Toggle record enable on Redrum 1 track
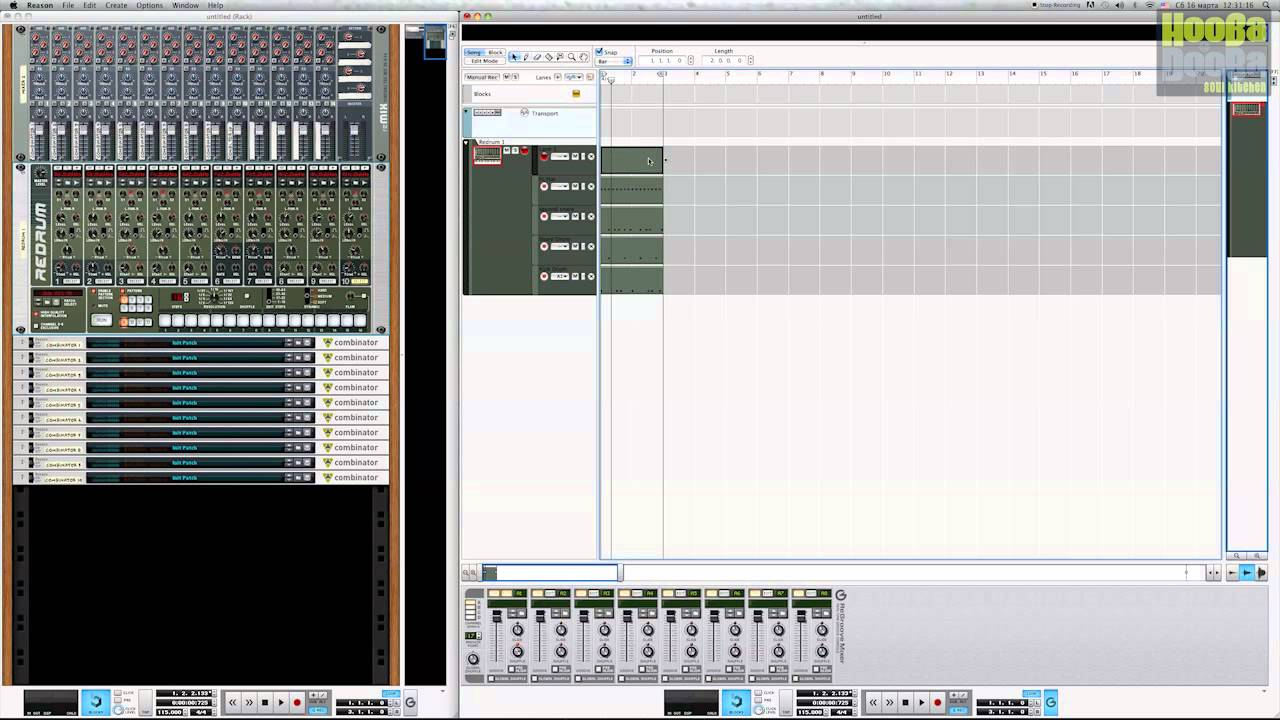The height and width of the screenshot is (720, 1280). point(524,151)
